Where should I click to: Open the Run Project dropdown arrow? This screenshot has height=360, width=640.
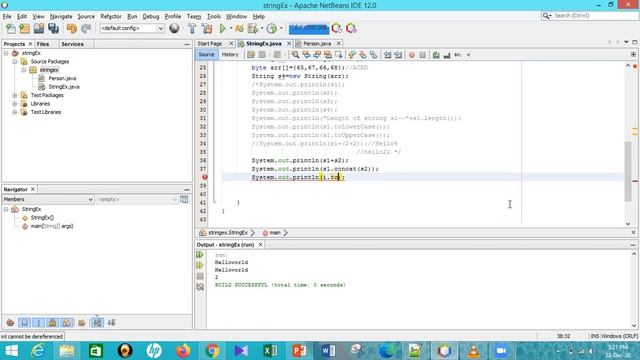coord(231,29)
